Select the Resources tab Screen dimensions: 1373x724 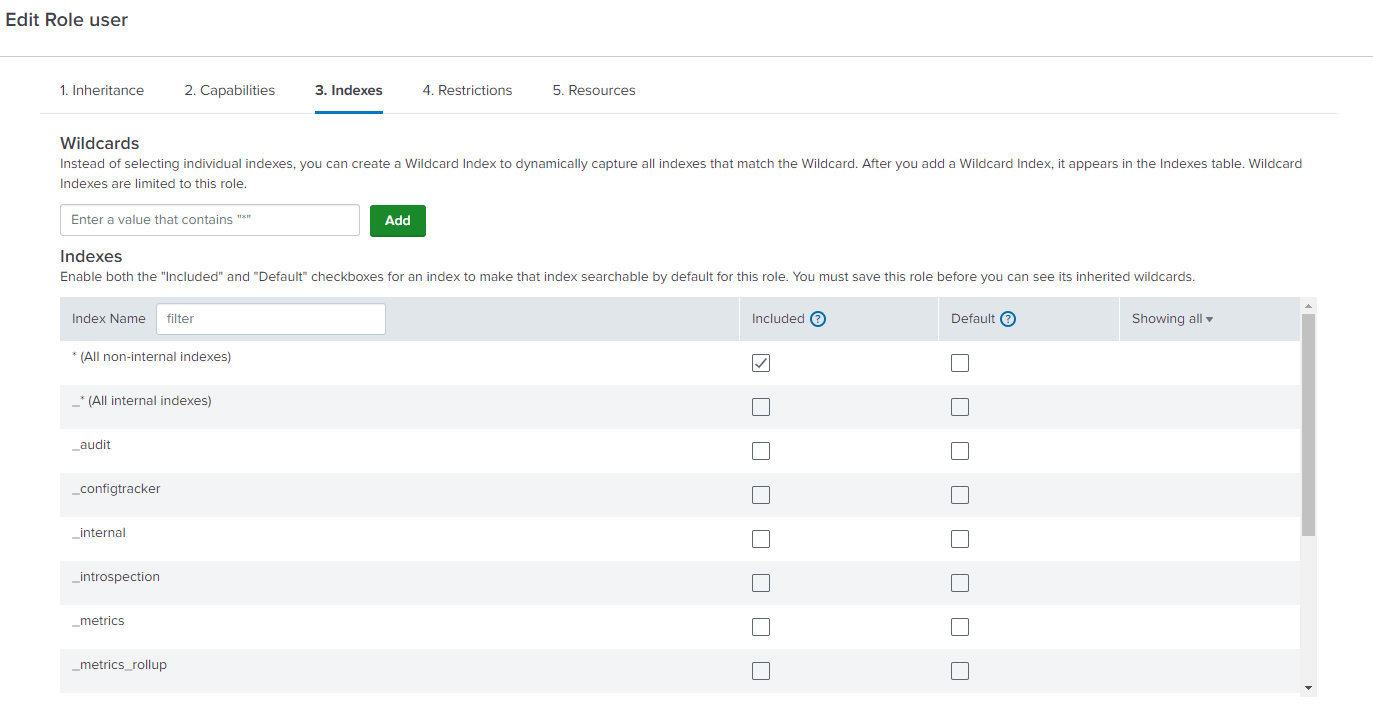pos(594,90)
